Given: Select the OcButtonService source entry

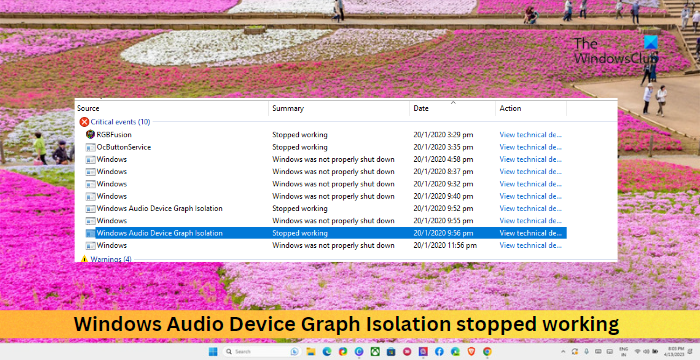Looking at the screenshot, I should [x=124, y=147].
